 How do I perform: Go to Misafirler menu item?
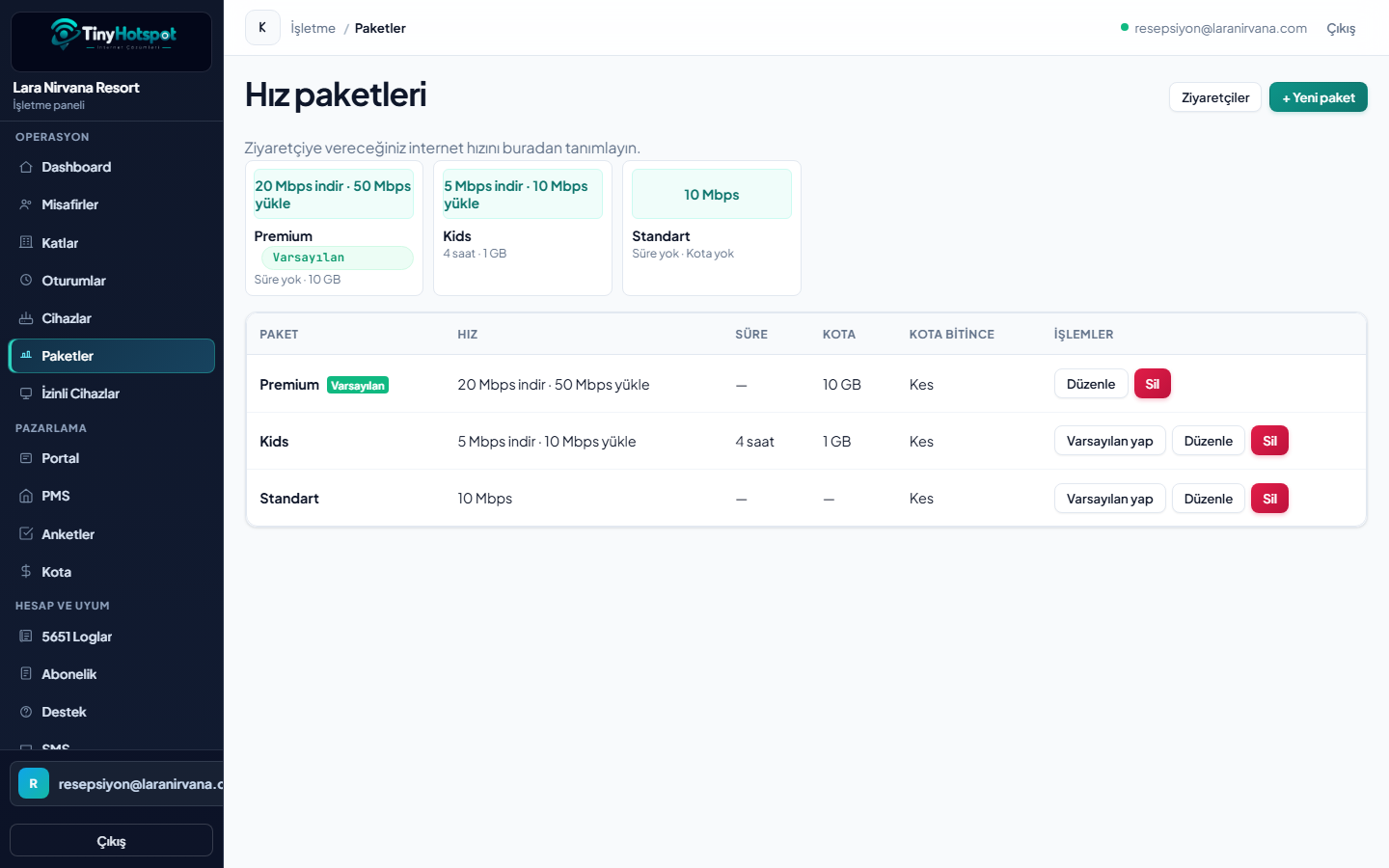pyautogui.click(x=112, y=204)
